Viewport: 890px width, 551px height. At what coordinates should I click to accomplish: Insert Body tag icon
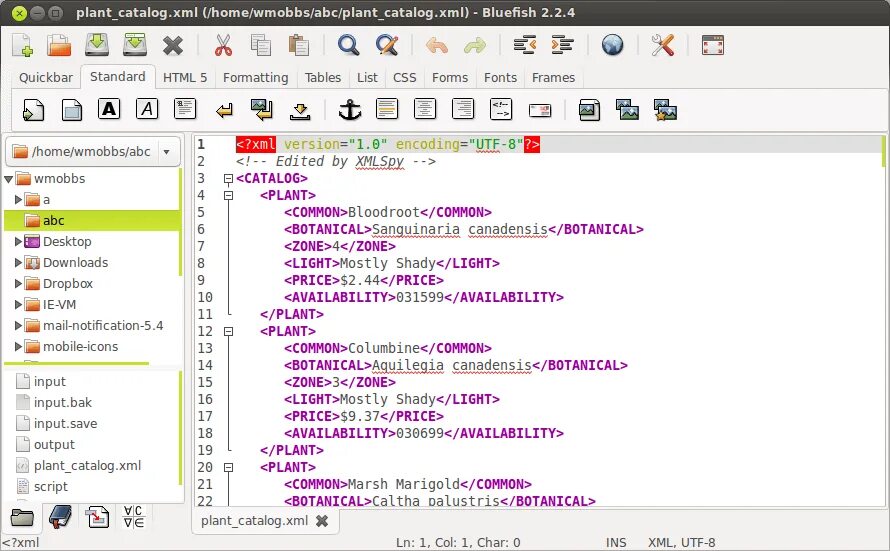72,110
